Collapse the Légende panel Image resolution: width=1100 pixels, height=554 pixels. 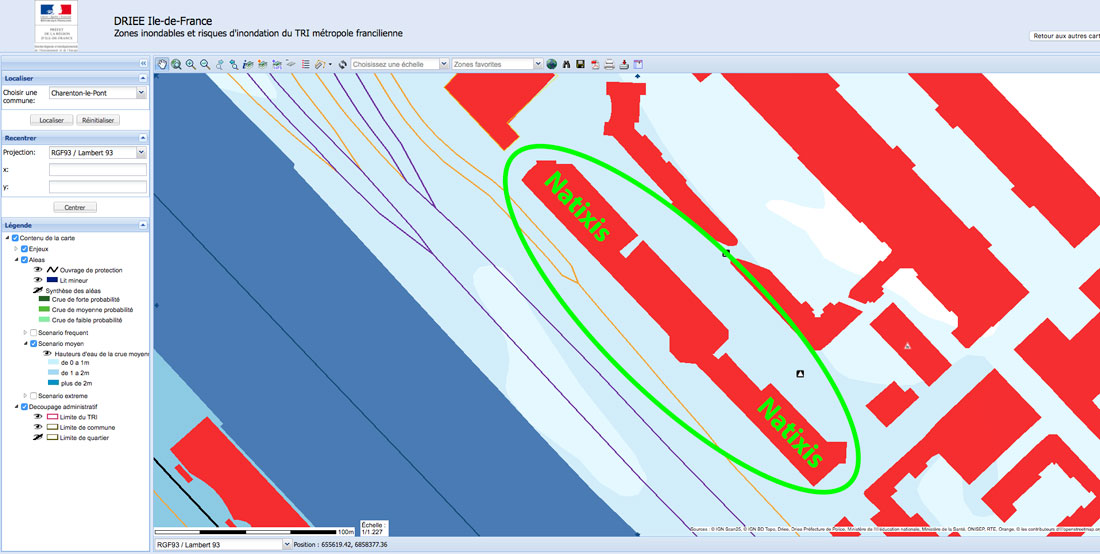coord(143,225)
